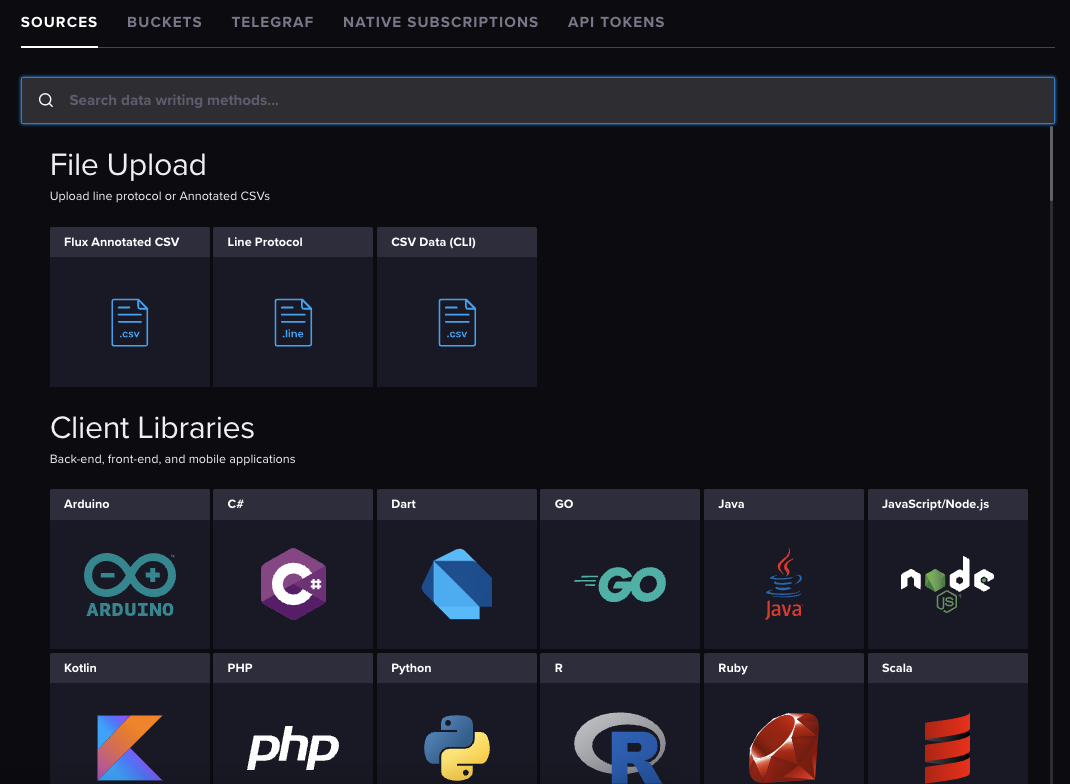Select the Line Protocol .line file icon

click(293, 322)
